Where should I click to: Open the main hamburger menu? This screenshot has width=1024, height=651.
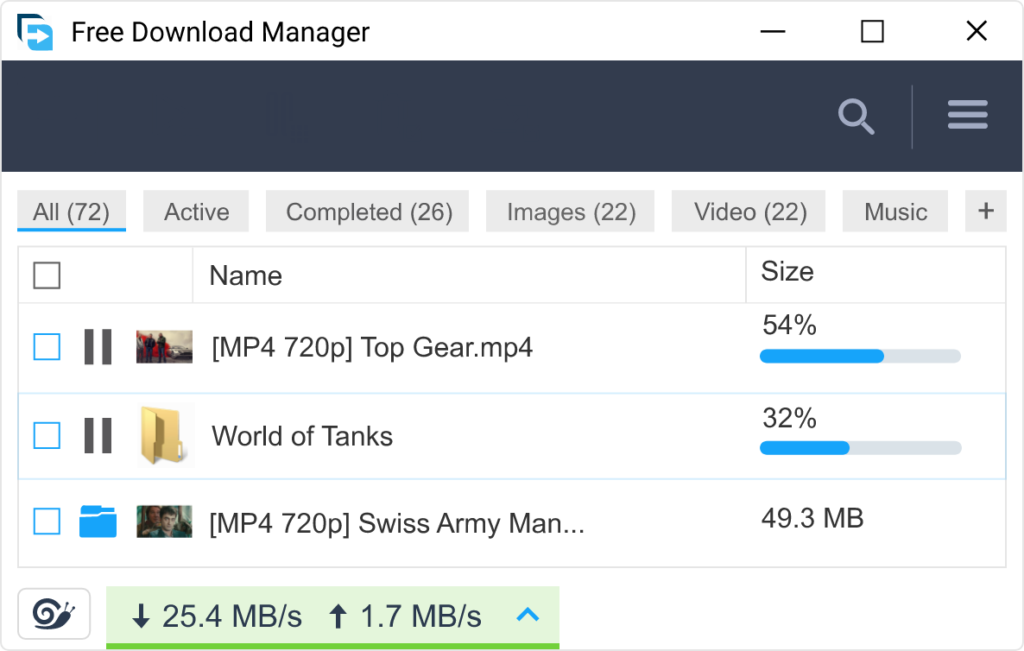pos(967,114)
